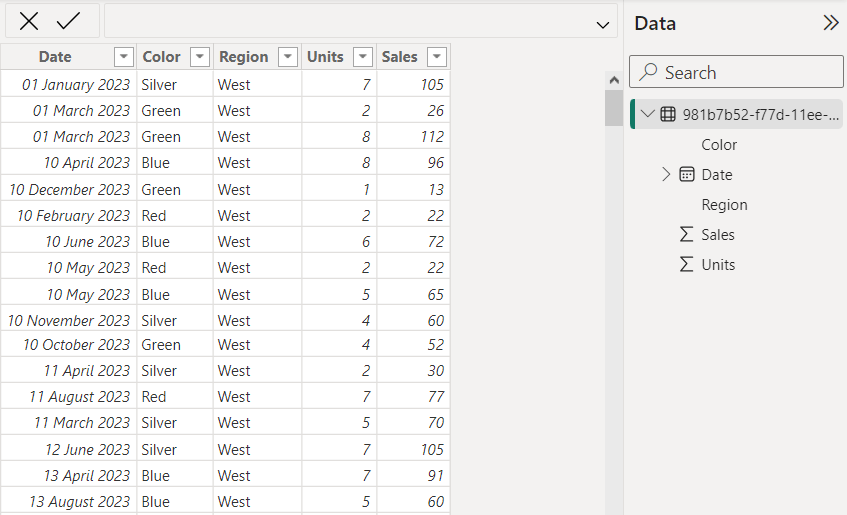Select the Units column header
The width and height of the screenshot is (847, 515).
[x=325, y=57]
